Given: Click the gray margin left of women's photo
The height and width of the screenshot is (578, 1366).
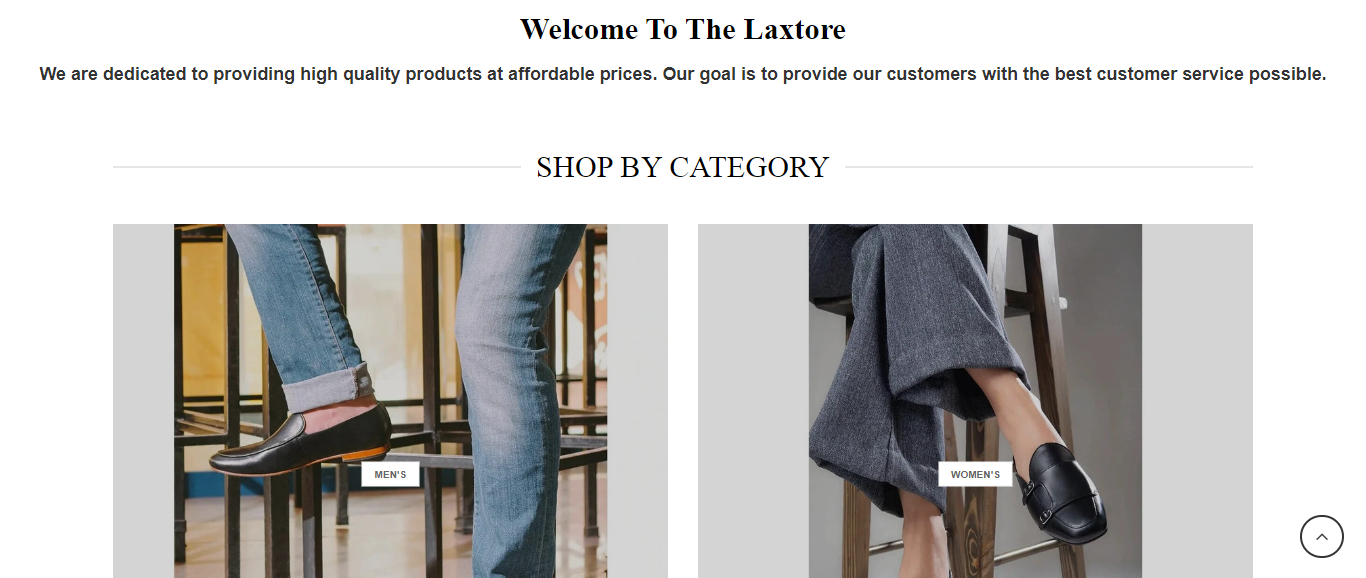Looking at the screenshot, I should (x=753, y=401).
